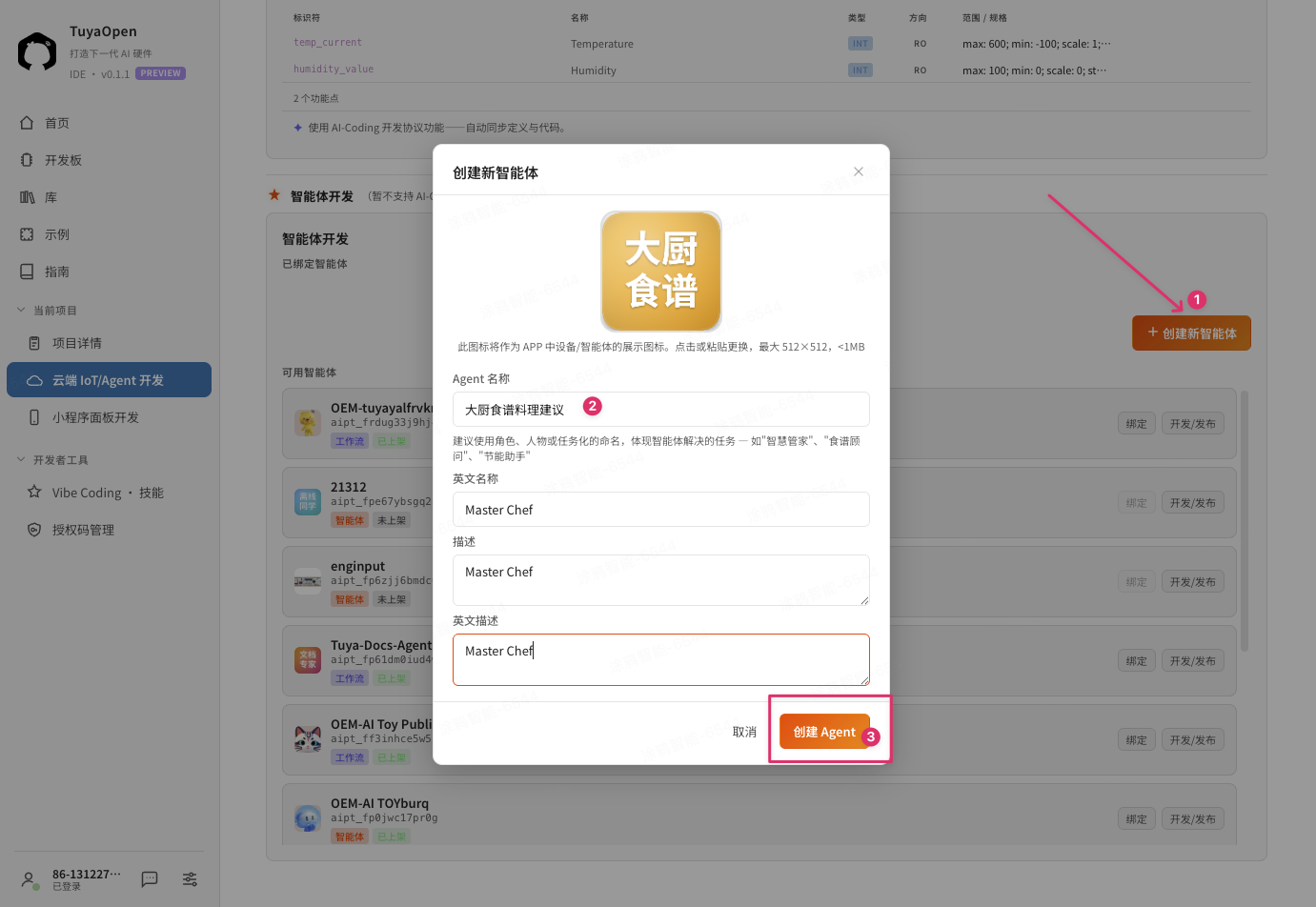The width and height of the screenshot is (1316, 907).
Task: Click the PREVIEW badge
Action: coord(160,73)
